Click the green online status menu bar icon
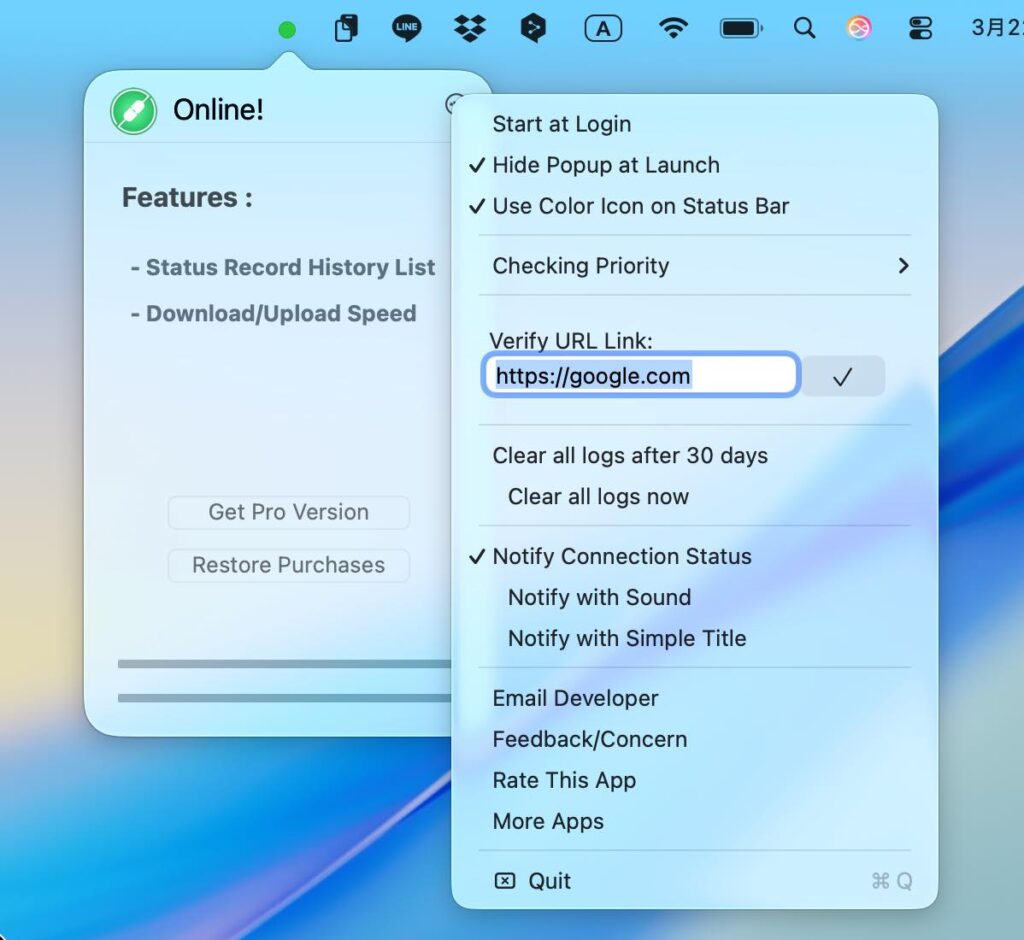The width and height of the screenshot is (1024, 940). click(x=287, y=29)
